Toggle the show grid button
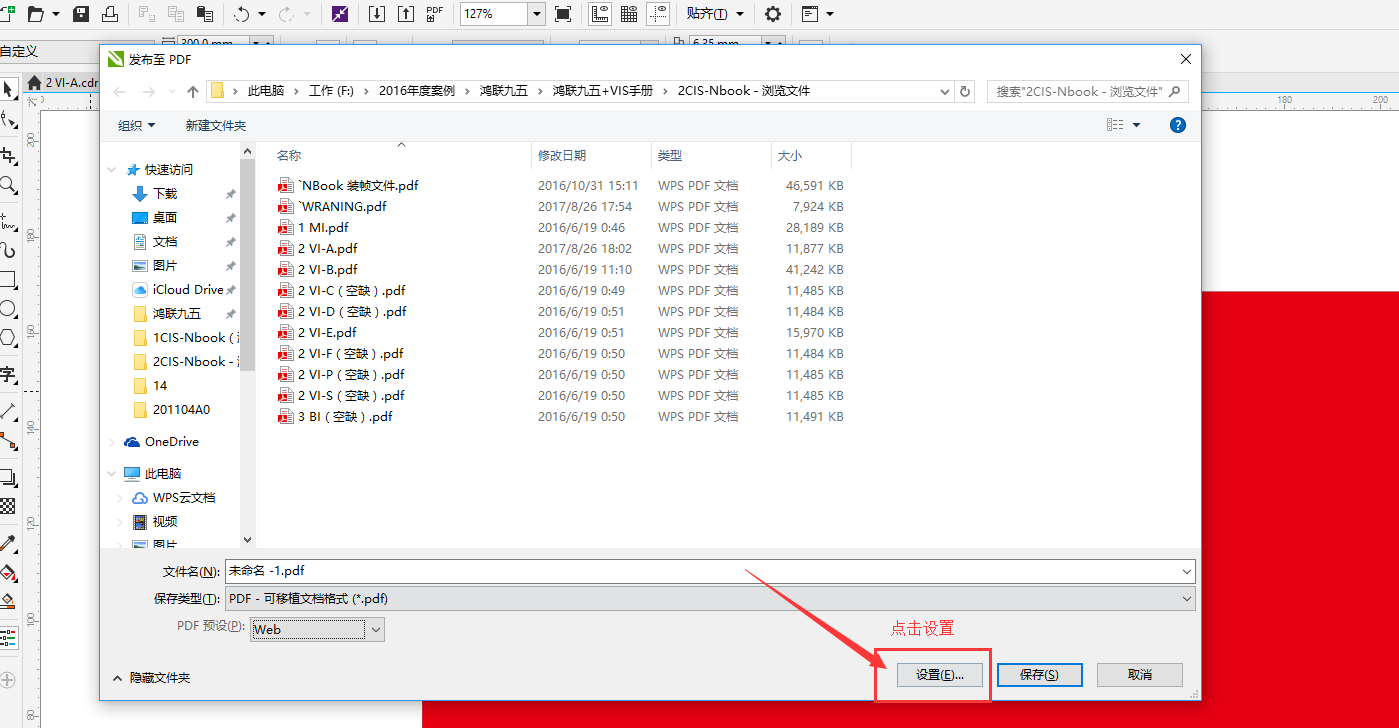Image resolution: width=1399 pixels, height=728 pixels. tap(629, 14)
